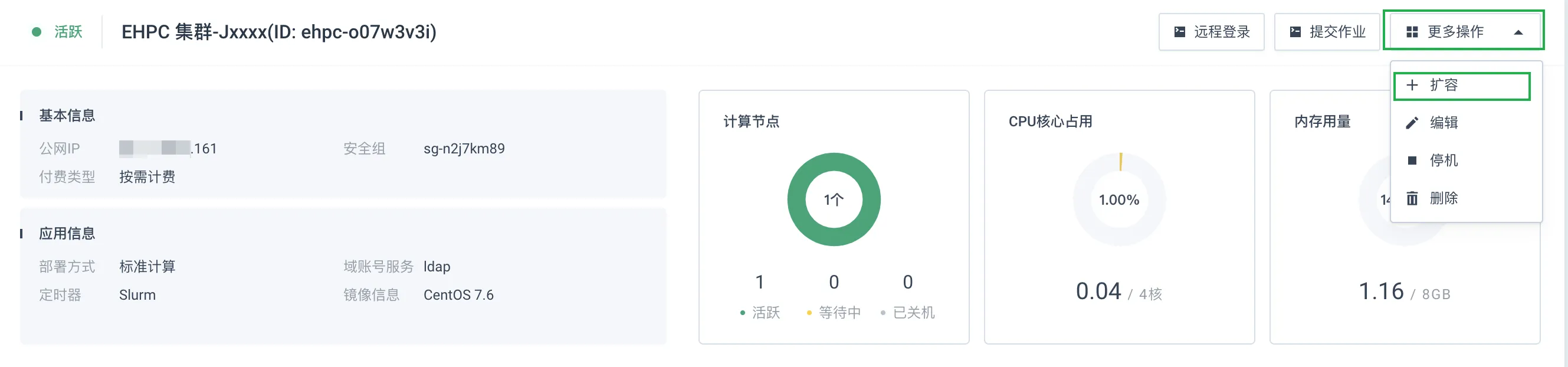
Task: Collapse the 更多操作 dropdown arrow
Action: pyautogui.click(x=1518, y=32)
